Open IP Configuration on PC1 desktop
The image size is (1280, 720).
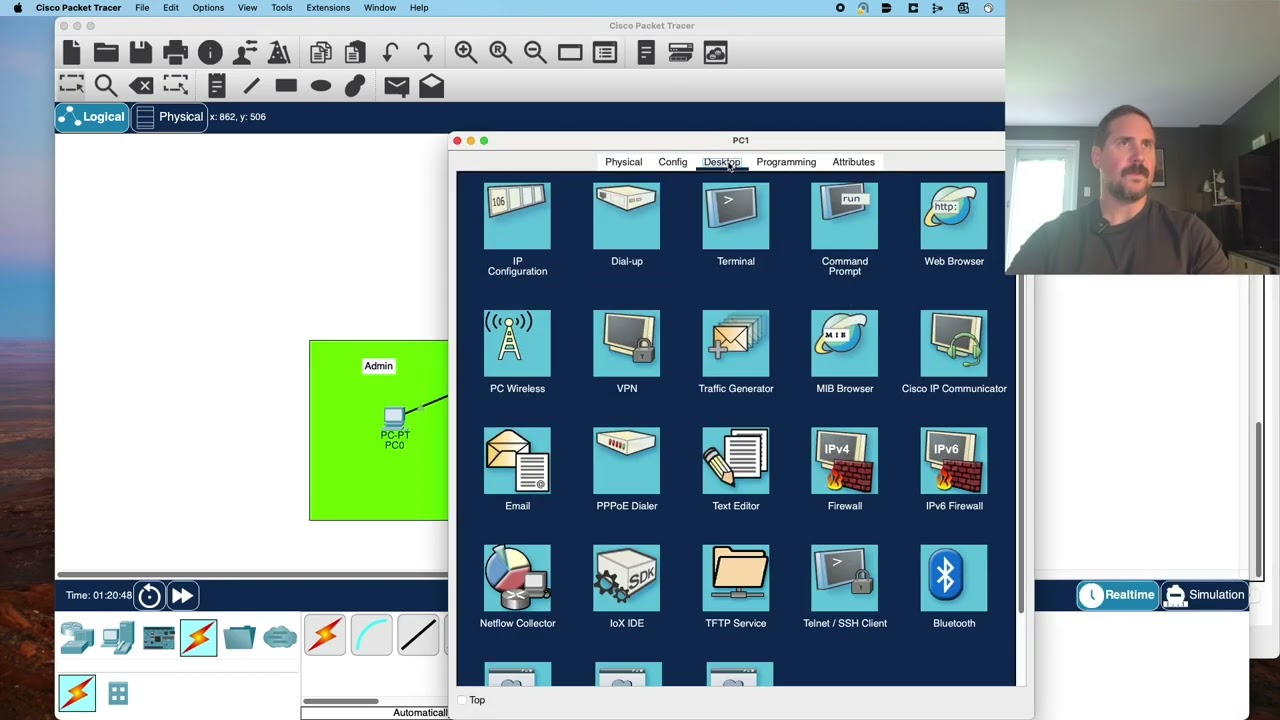point(517,217)
